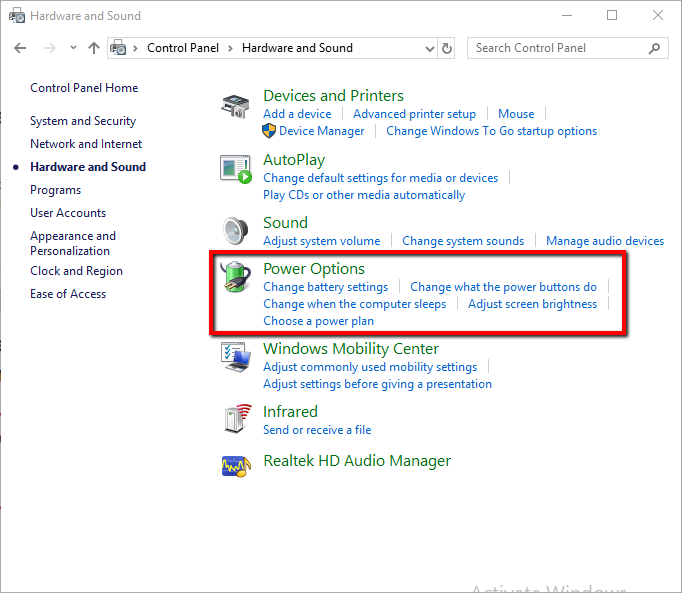Click Change battery settings link
Viewport: 682px width, 593px height.
tap(325, 287)
